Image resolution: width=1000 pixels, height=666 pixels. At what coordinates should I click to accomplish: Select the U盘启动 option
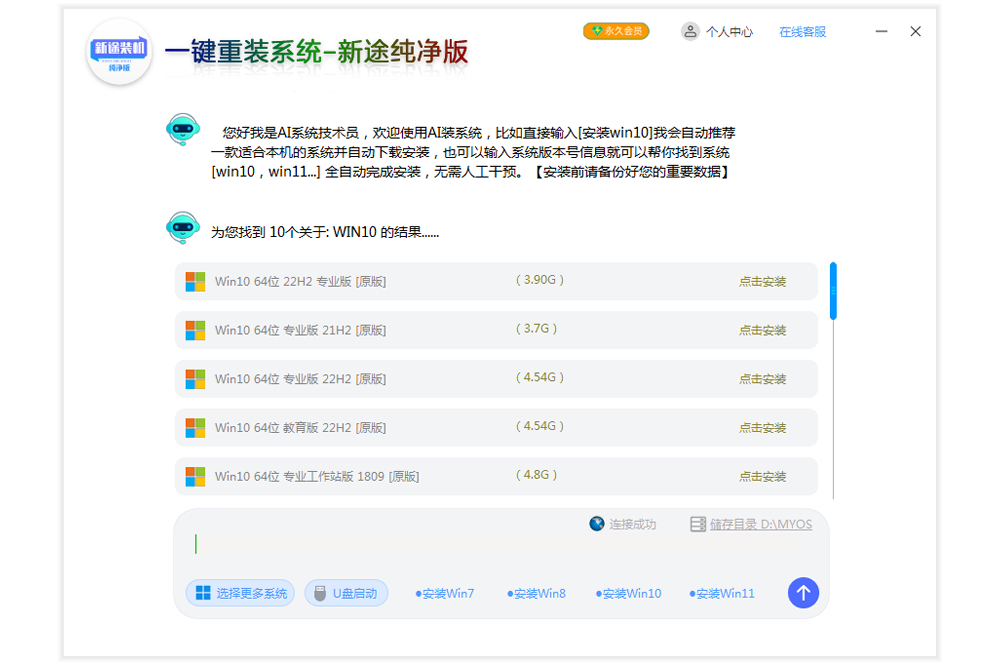(346, 593)
